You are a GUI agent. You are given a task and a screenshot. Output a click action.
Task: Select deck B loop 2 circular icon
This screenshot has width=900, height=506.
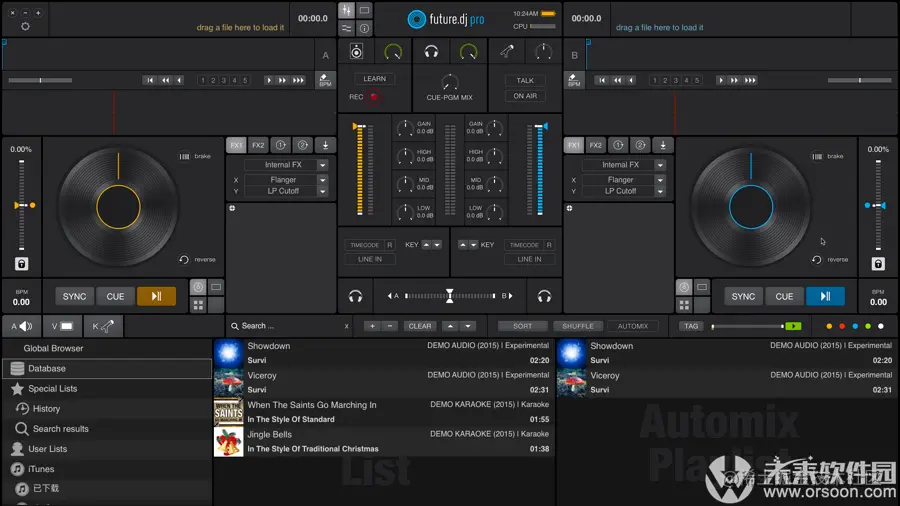[x=641, y=145]
